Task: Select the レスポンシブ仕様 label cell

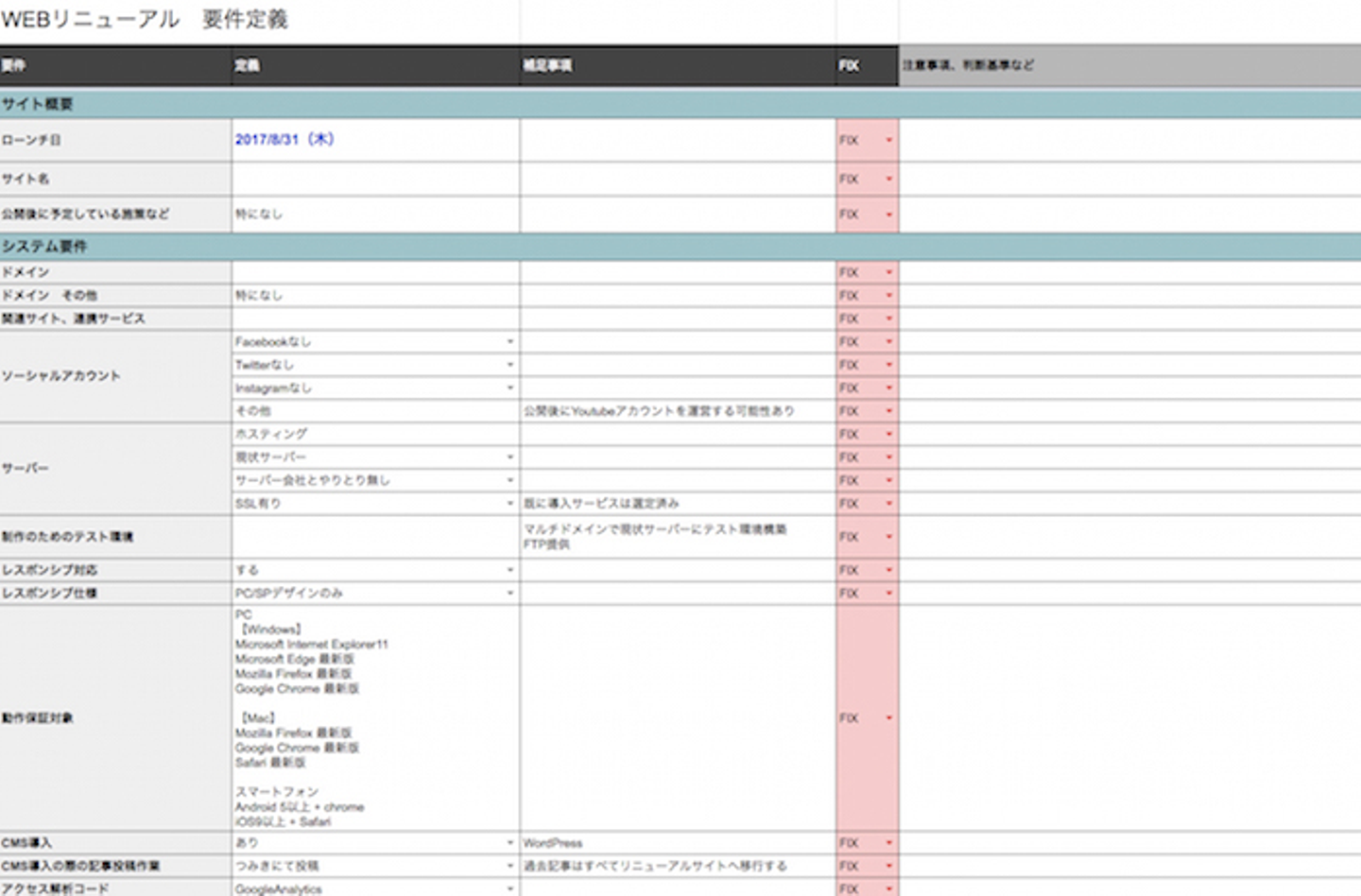Action: coord(115,594)
